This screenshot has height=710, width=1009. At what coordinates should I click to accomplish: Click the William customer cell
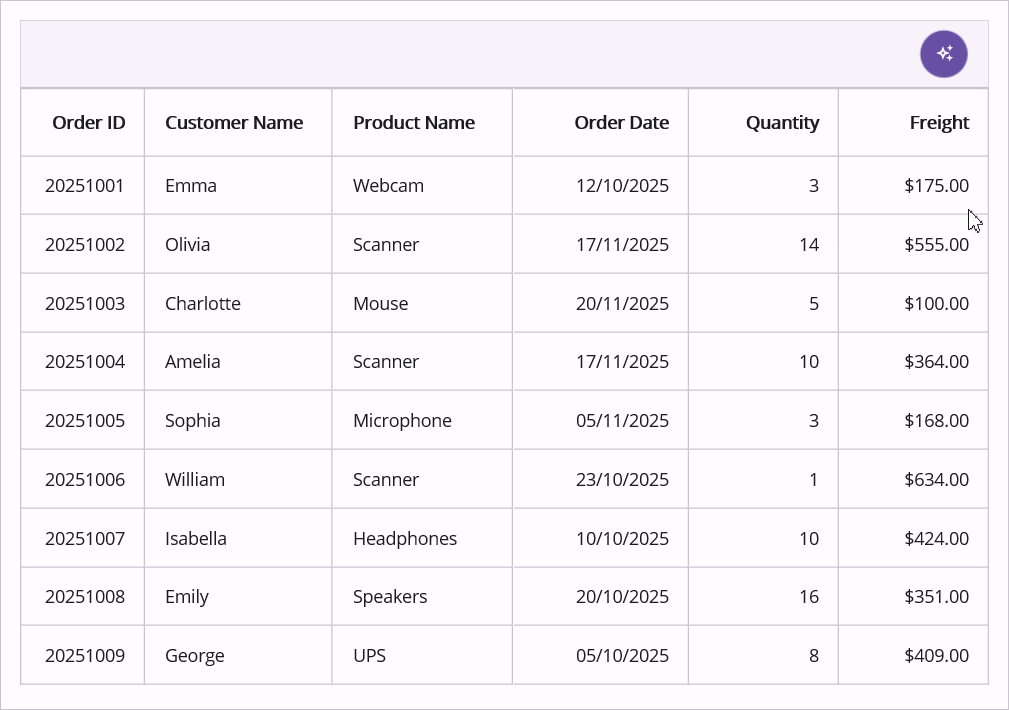point(195,480)
